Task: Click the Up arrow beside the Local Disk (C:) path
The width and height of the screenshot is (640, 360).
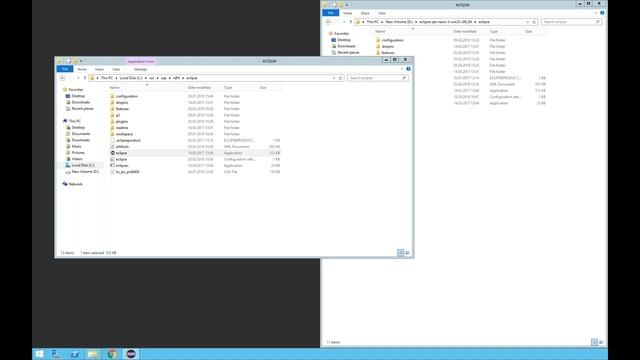Action: 85,78
